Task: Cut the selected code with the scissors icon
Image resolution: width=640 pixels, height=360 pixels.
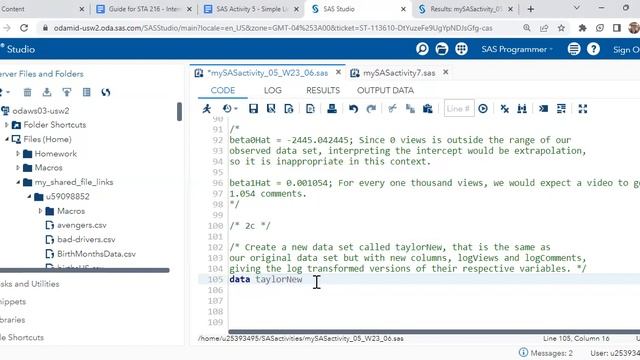Action: click(x=392, y=109)
